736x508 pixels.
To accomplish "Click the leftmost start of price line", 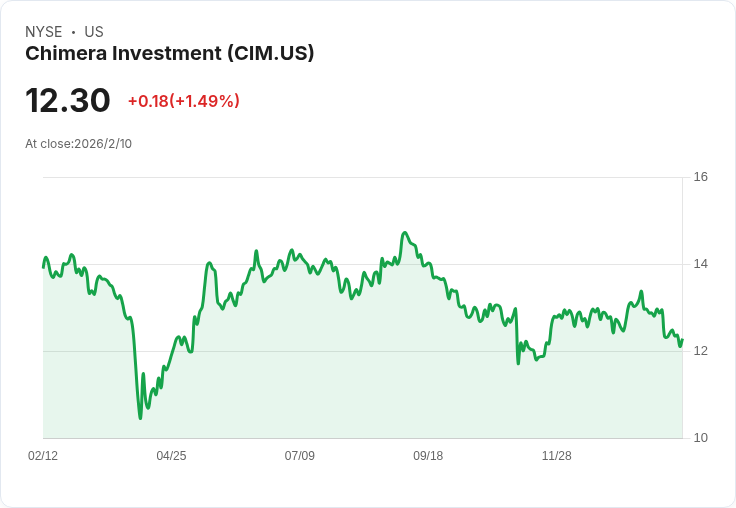I will click(43, 267).
